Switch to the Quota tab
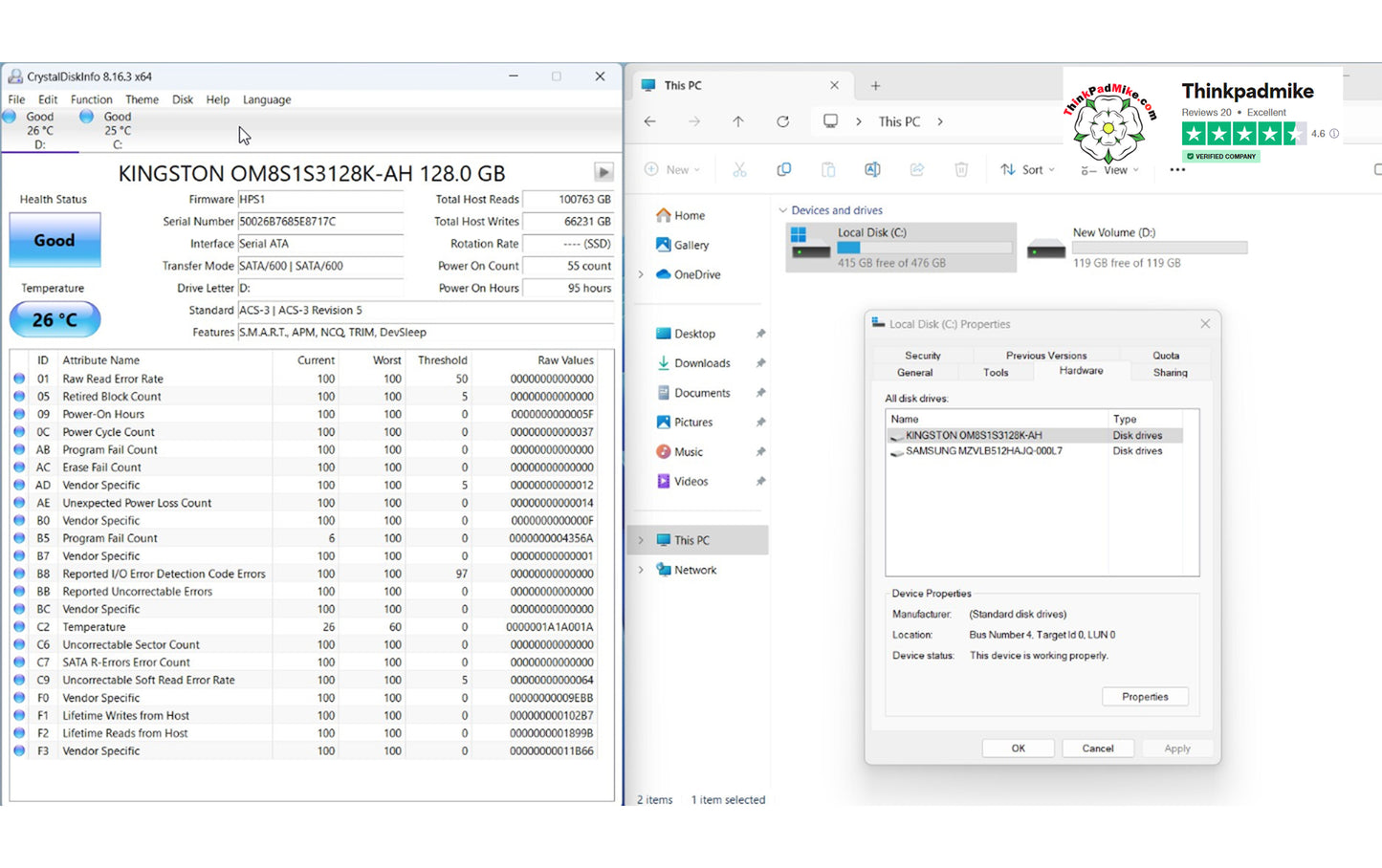Screen dimensions: 1382x868 point(1166,356)
